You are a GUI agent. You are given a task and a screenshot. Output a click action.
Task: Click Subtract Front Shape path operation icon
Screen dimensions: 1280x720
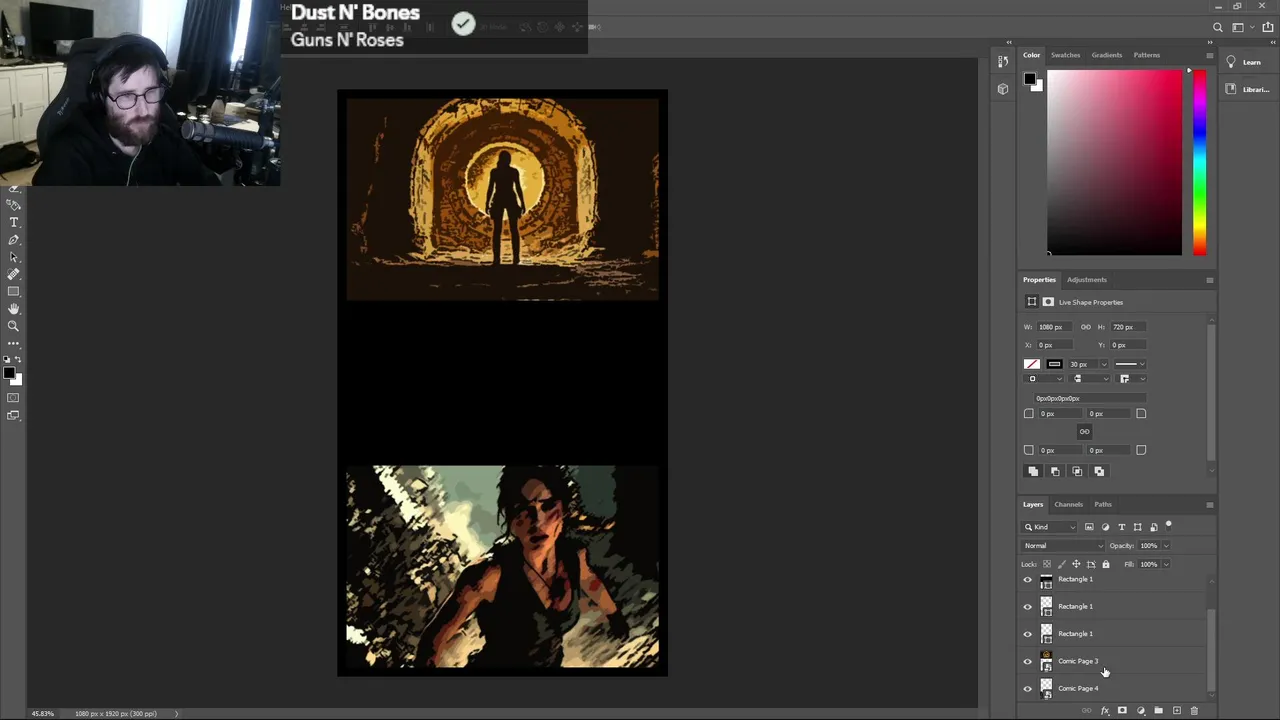(x=1055, y=471)
